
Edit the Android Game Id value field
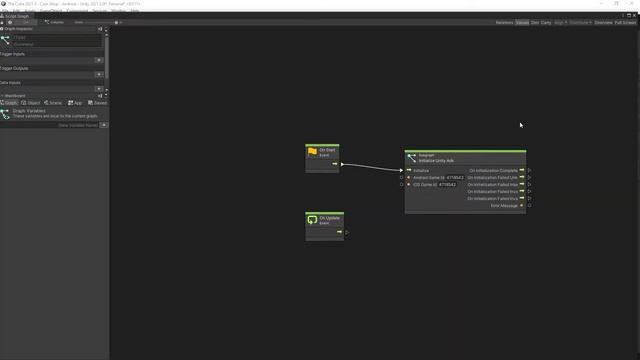[455, 178]
